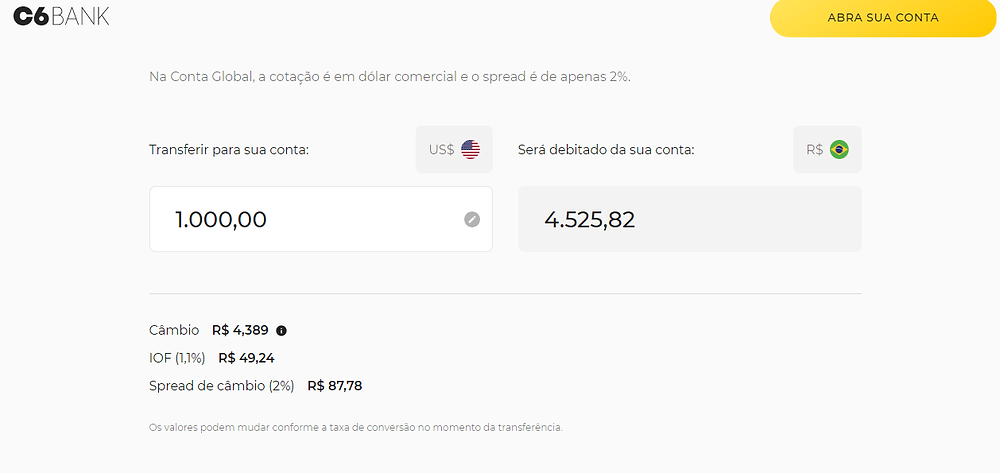Click the pencil edit icon in amount field
This screenshot has height=473, width=1000.
[x=472, y=219]
